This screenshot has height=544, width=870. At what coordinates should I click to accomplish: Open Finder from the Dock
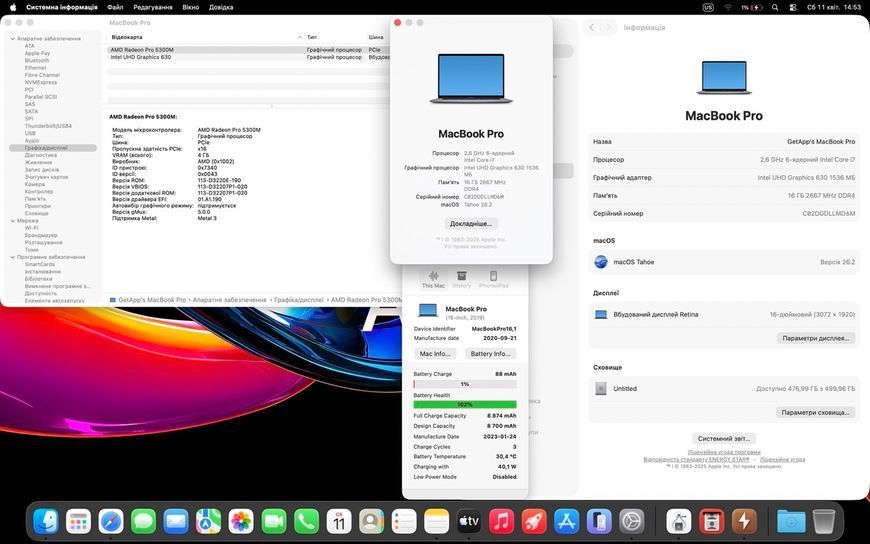point(45,522)
